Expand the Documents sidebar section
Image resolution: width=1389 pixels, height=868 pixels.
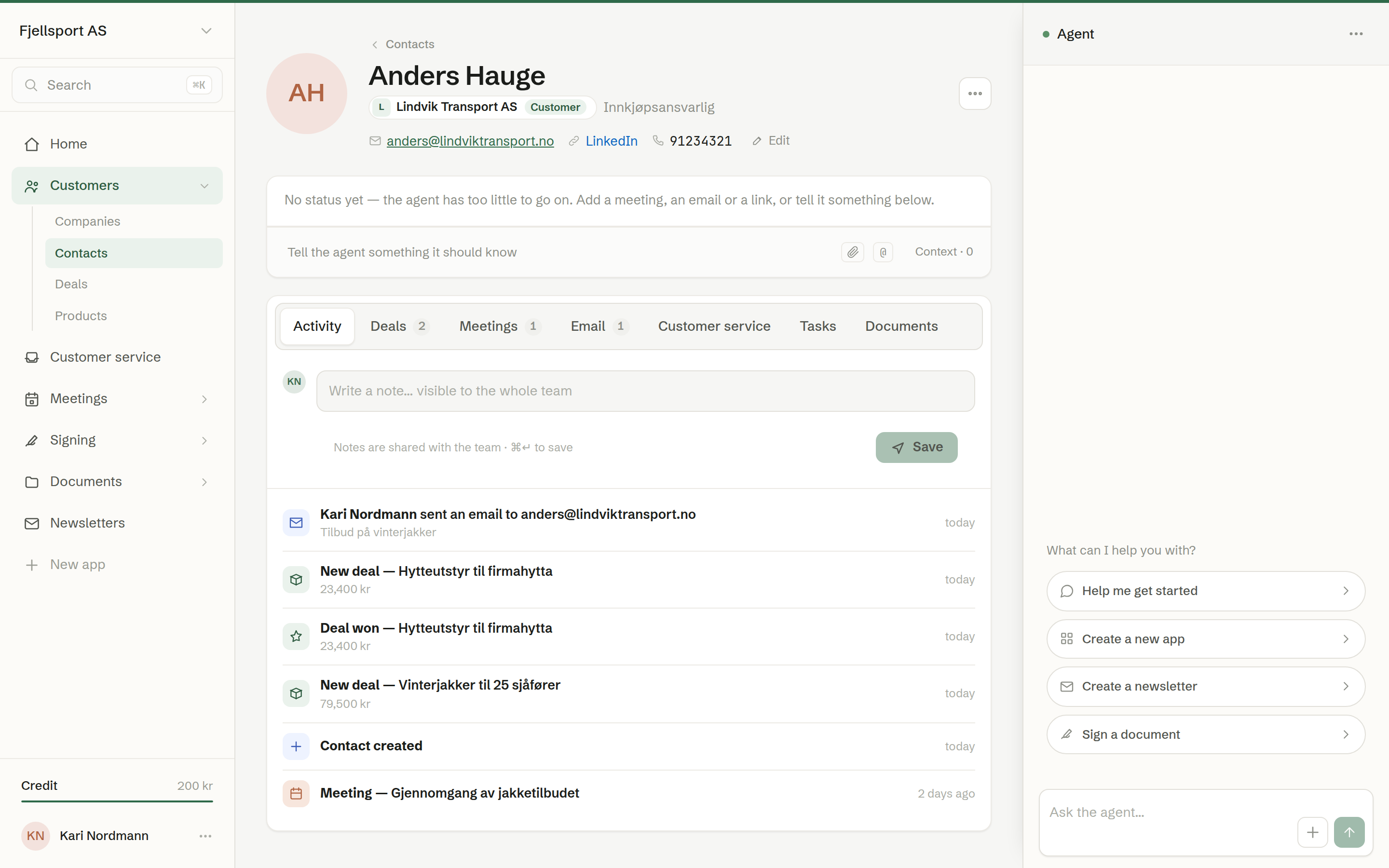(204, 482)
